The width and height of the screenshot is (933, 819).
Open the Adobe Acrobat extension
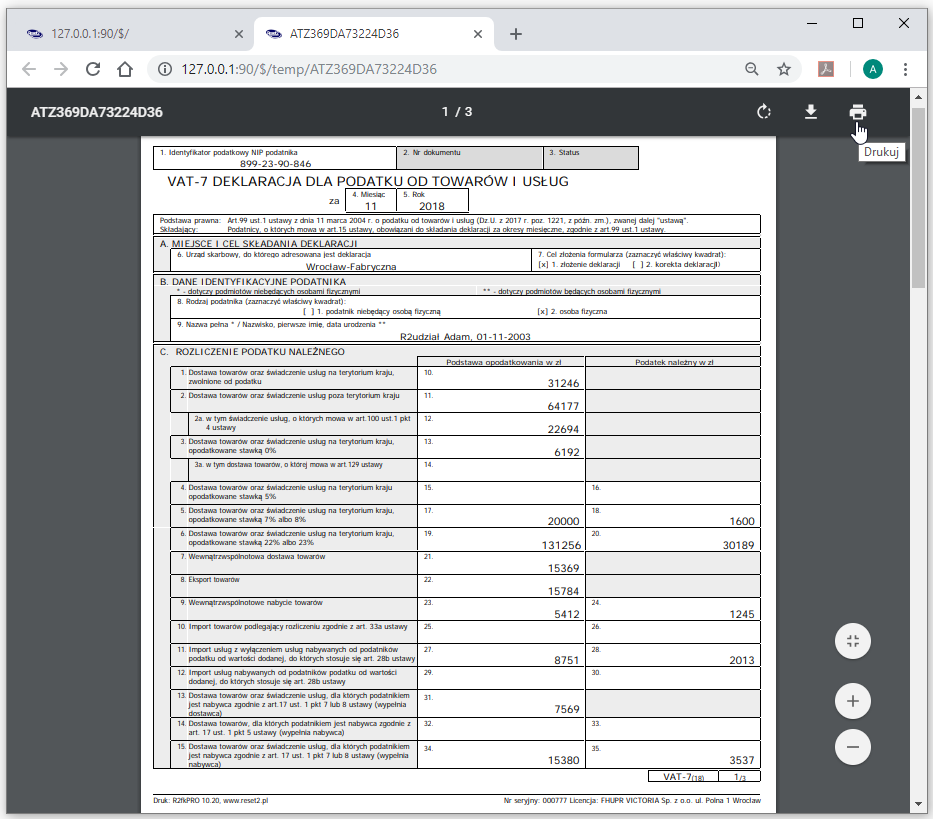(826, 69)
